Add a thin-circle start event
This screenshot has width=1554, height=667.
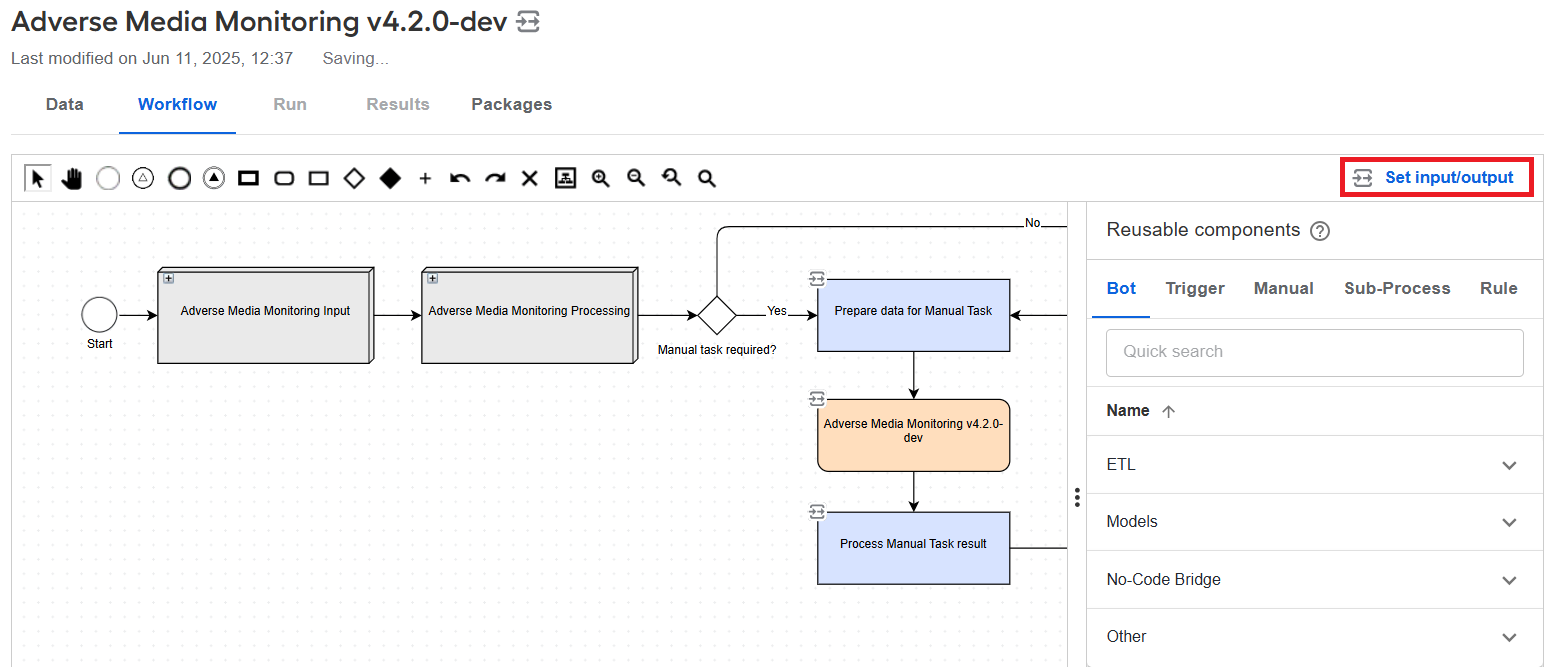[x=108, y=178]
